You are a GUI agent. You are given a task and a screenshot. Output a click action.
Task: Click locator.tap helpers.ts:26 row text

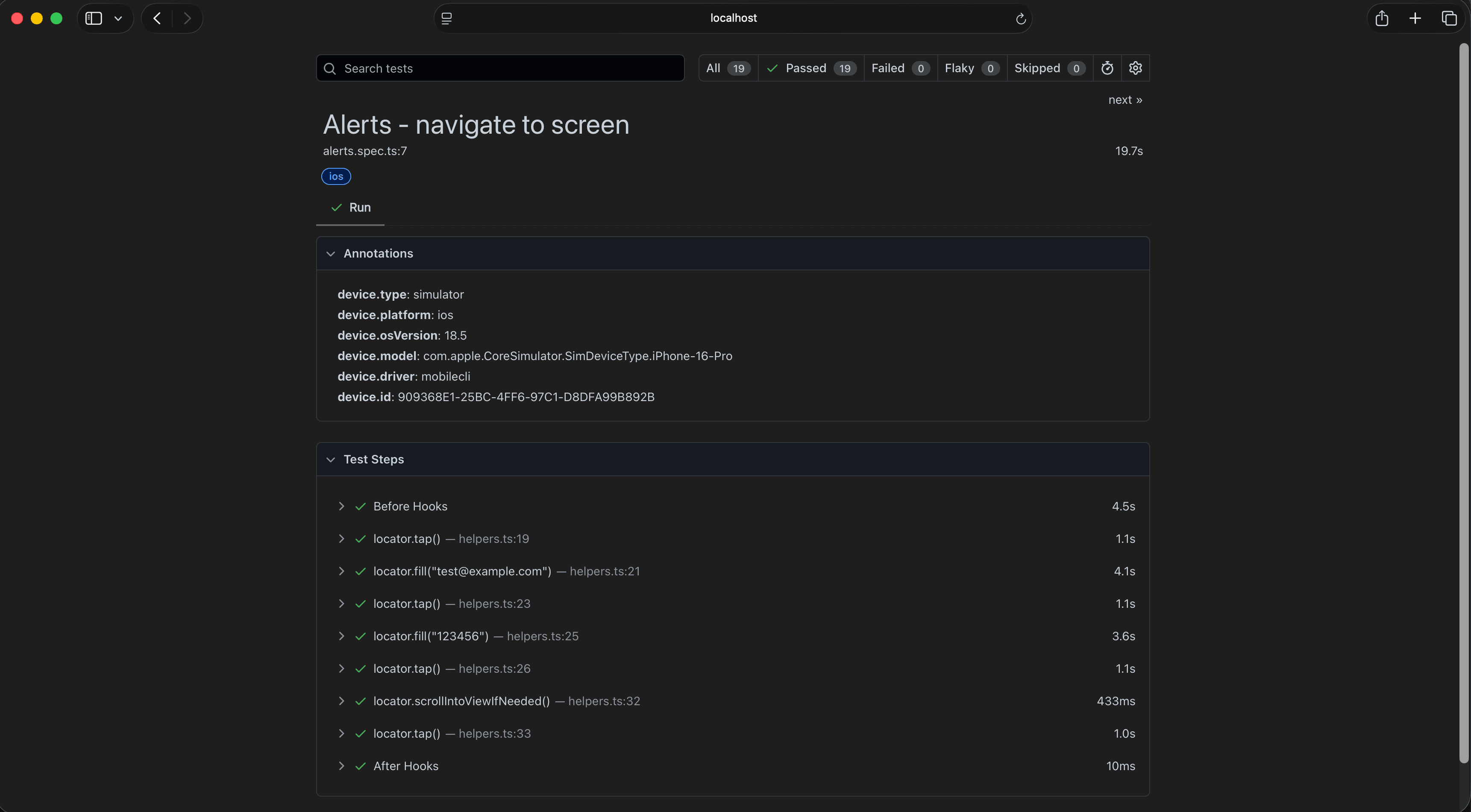pos(452,668)
